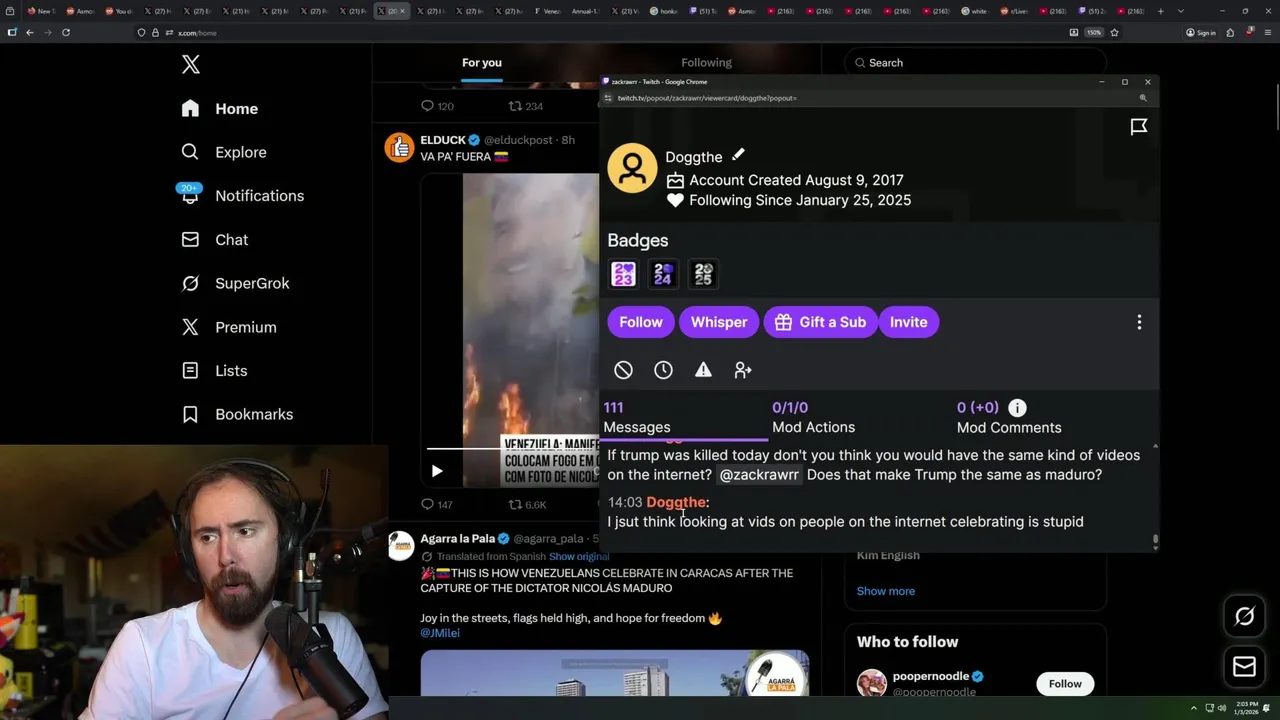This screenshot has height=720, width=1280.
Task: Repost the post with 234 reposts
Action: (x=526, y=106)
